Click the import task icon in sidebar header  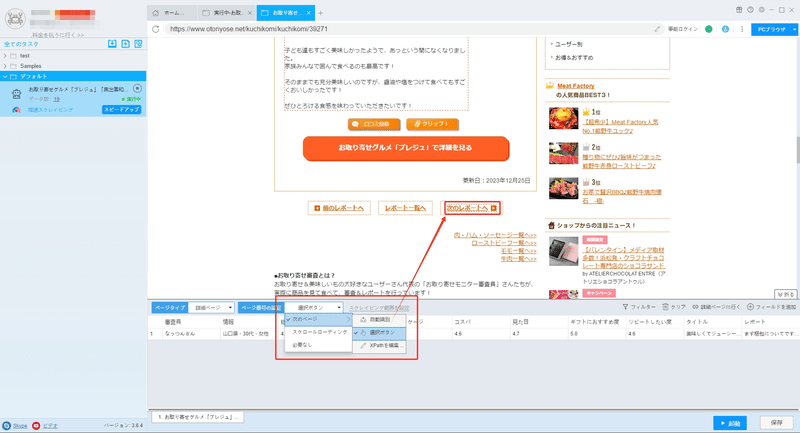tap(112, 44)
